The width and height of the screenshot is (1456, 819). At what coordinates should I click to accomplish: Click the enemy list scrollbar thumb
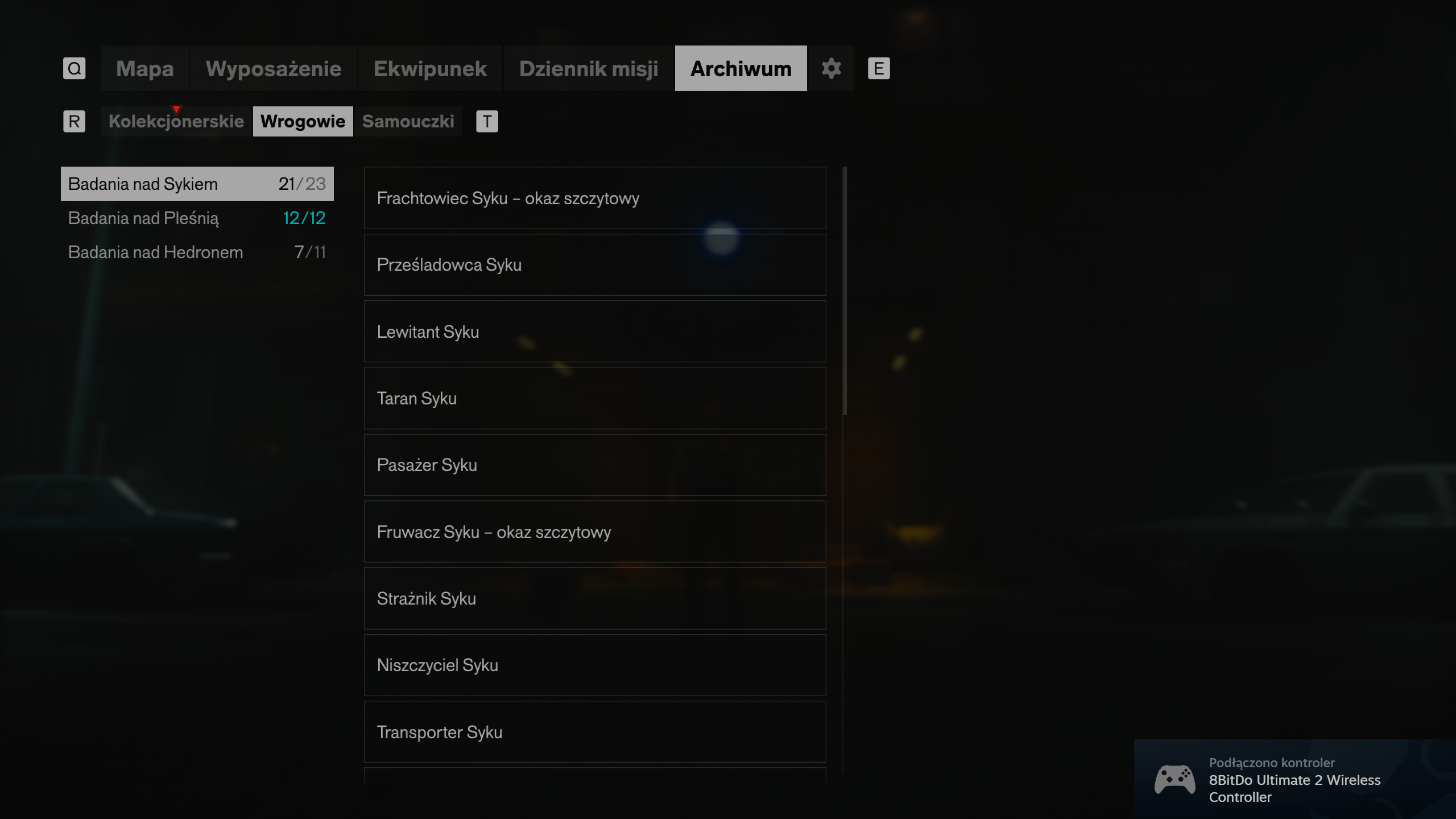(x=845, y=291)
